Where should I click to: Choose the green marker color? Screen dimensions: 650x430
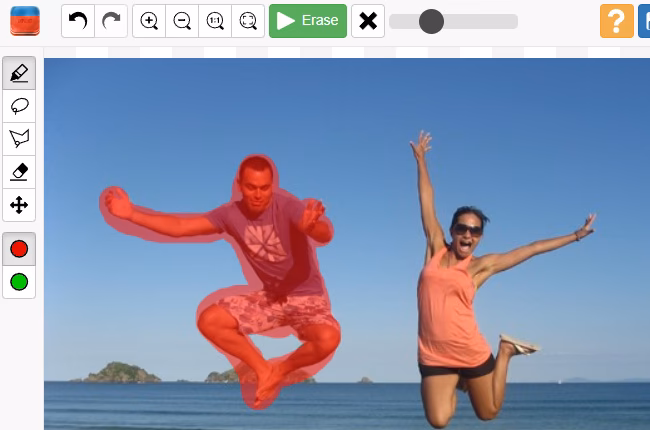coord(19,282)
